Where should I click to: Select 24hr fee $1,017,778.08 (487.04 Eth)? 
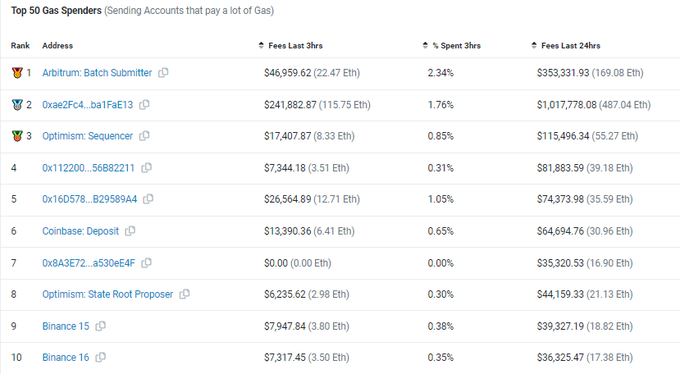[x=594, y=105]
